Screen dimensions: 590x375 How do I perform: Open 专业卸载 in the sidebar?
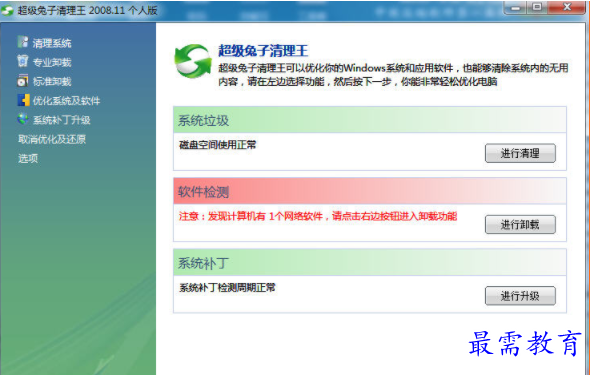pos(52,62)
